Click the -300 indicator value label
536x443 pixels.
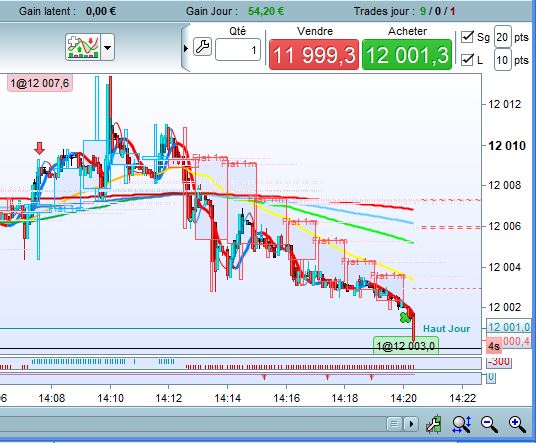coord(499,361)
